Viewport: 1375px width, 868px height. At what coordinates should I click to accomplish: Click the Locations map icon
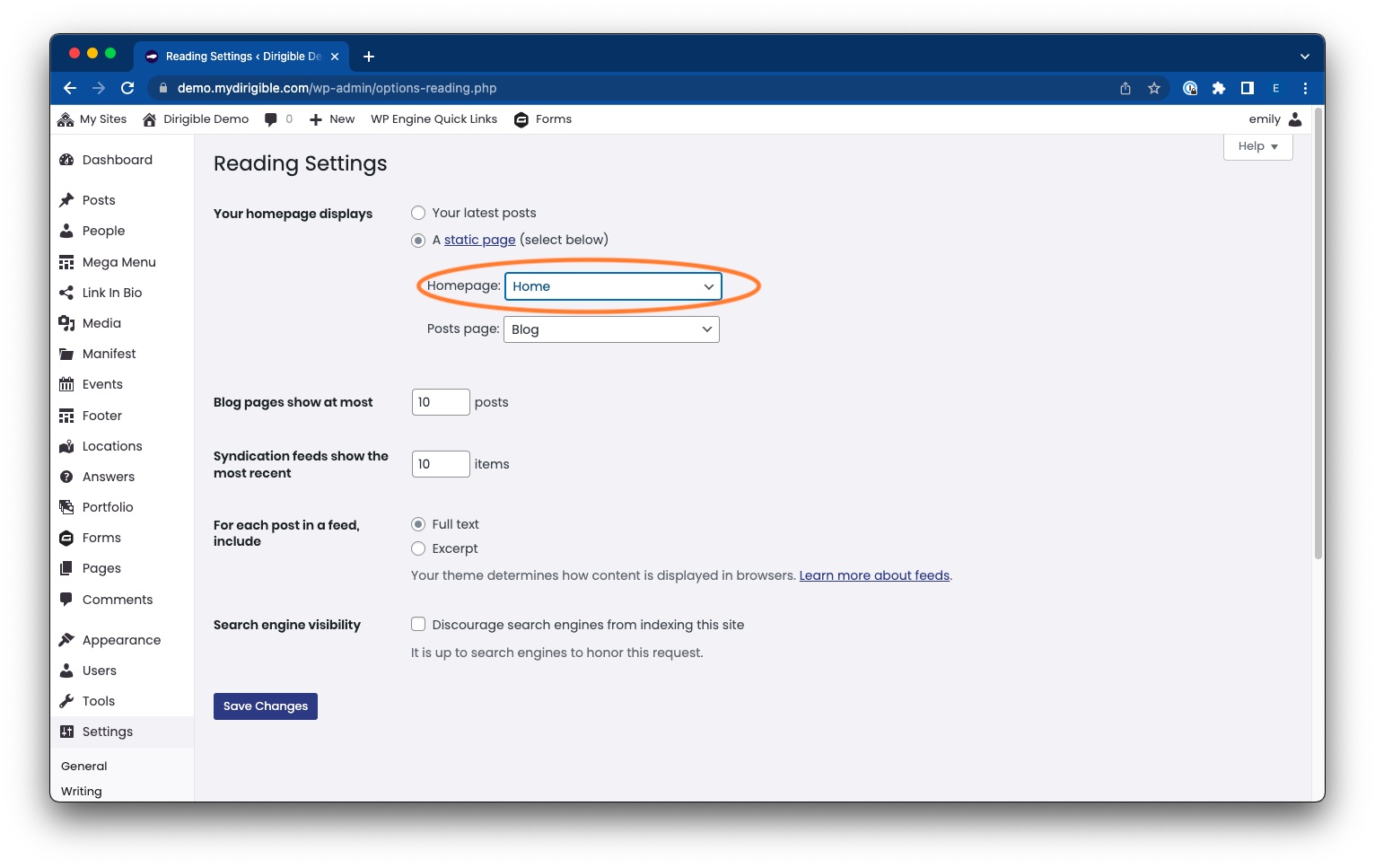pyautogui.click(x=66, y=446)
